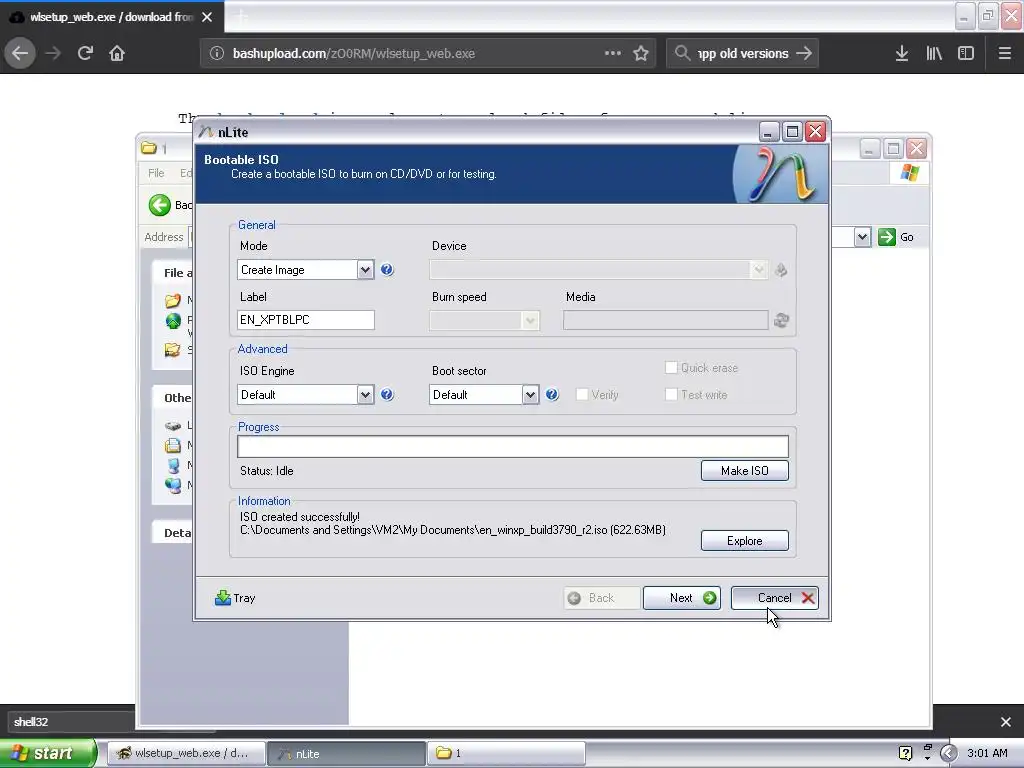The height and width of the screenshot is (768, 1024).
Task: Click the Status: Idle text
Action: click(266, 471)
